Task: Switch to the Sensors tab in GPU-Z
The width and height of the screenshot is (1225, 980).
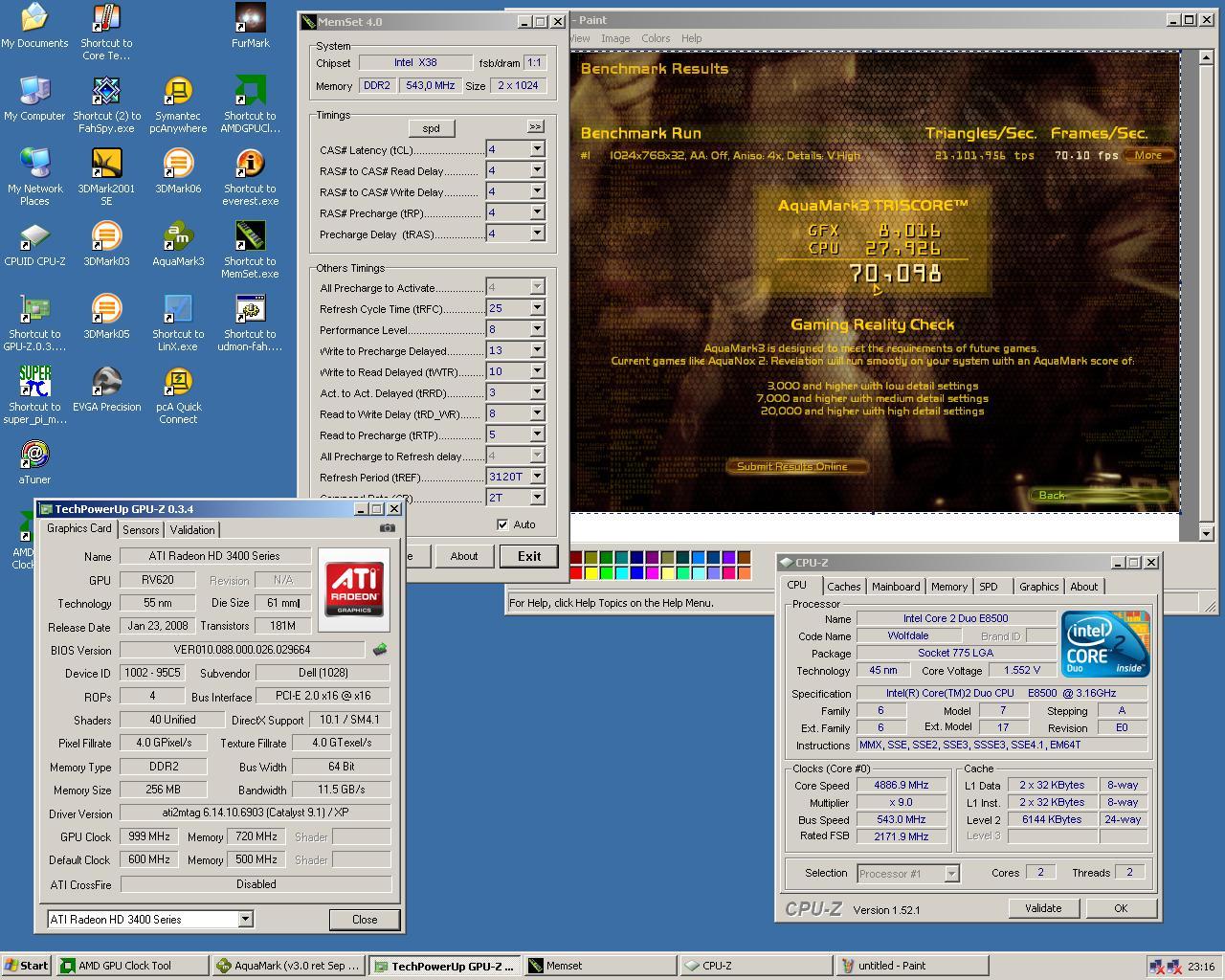Action: tap(141, 530)
